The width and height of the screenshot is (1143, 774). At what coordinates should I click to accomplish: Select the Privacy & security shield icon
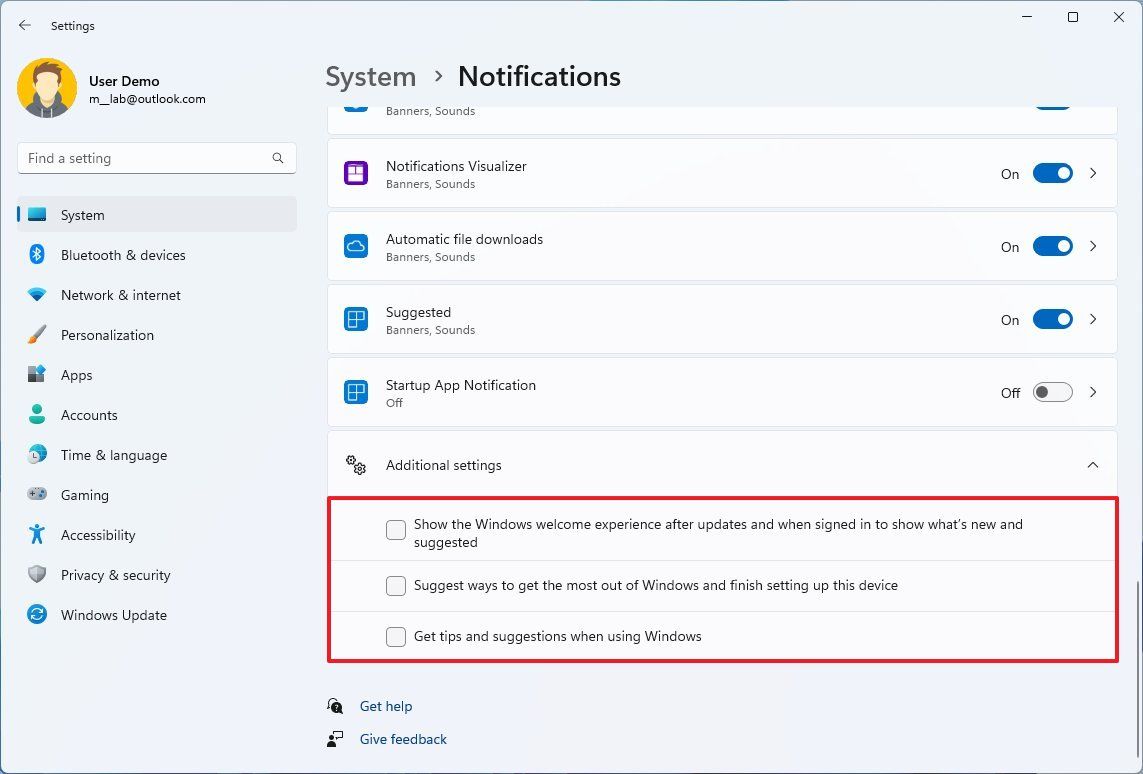point(36,575)
